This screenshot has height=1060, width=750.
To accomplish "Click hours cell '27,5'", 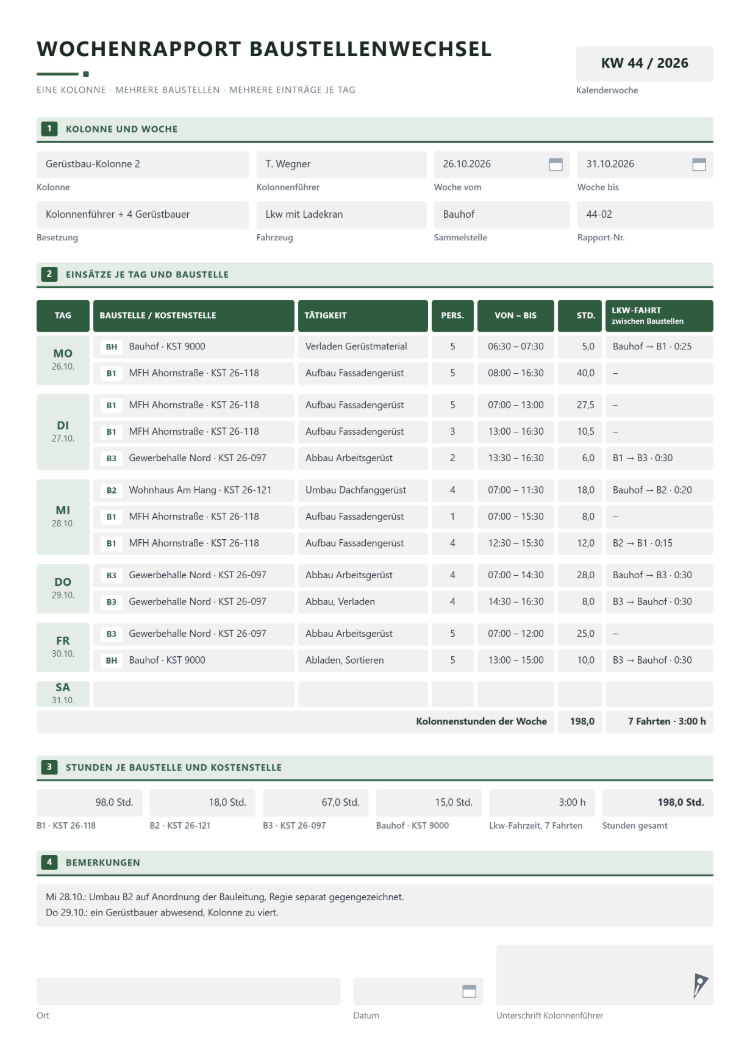I will coord(580,406).
